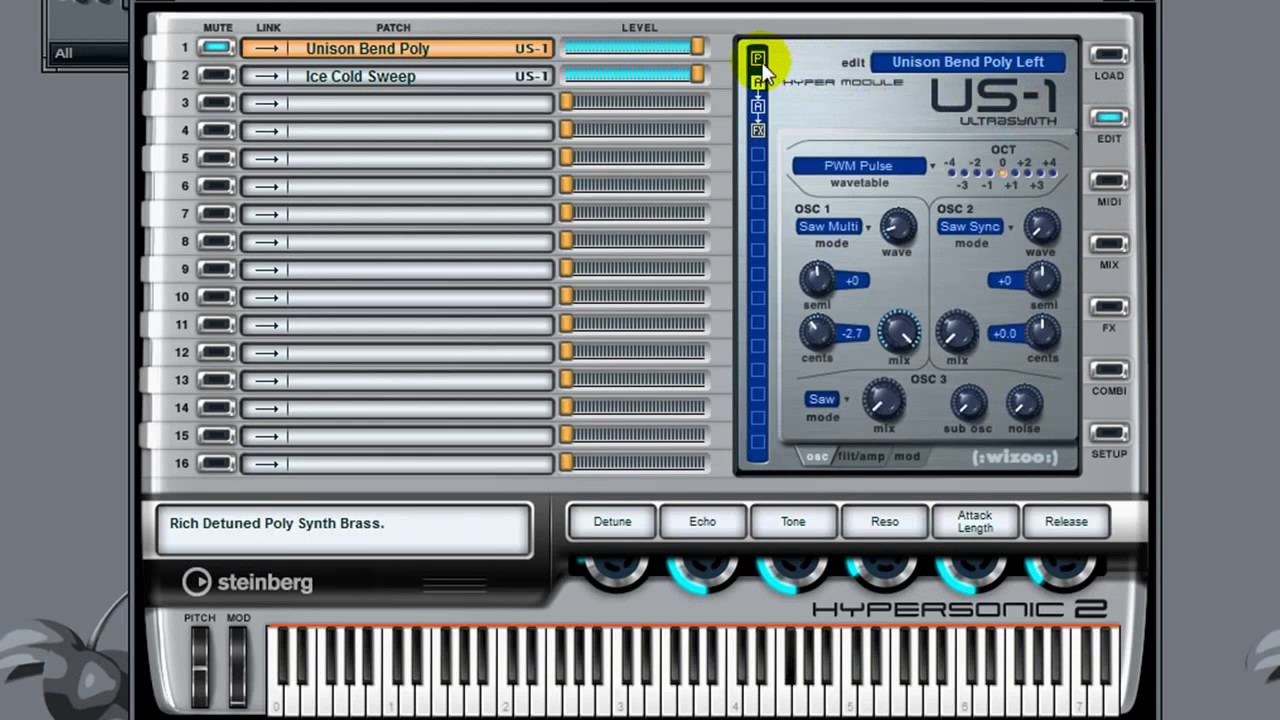Viewport: 1280px width, 720px height.
Task: Open the LOAD page
Action: point(1108,55)
